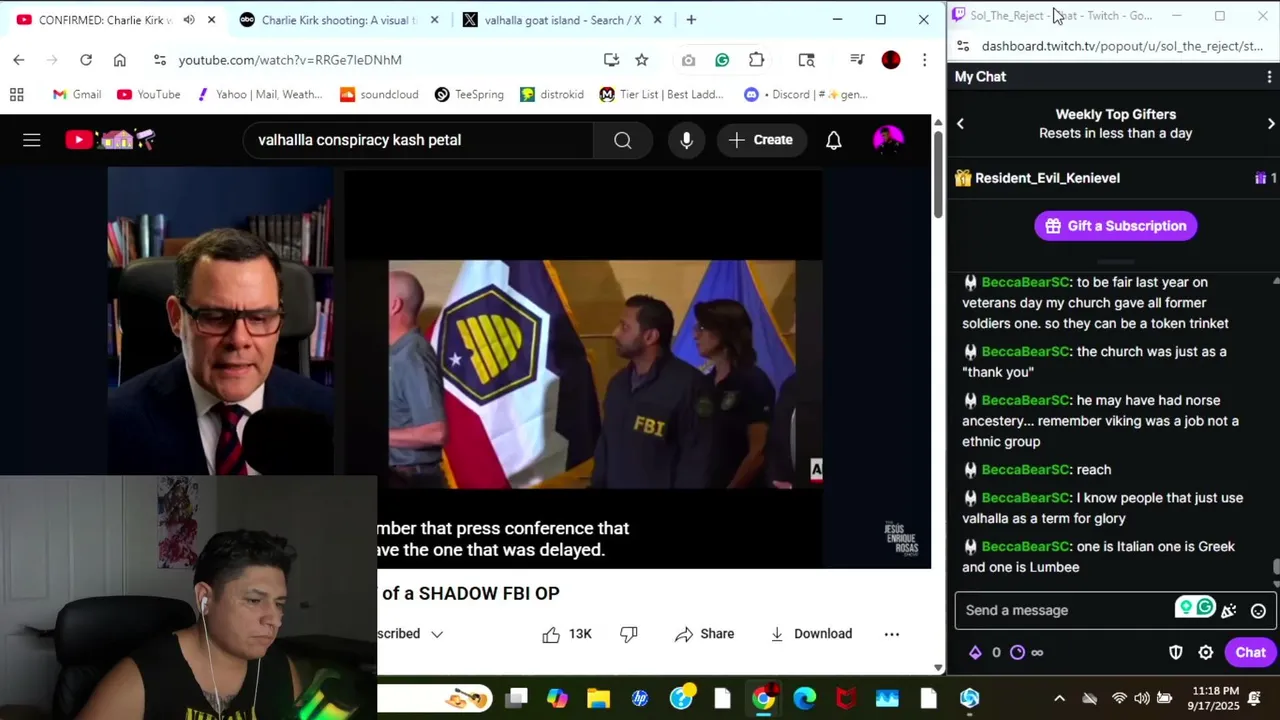This screenshot has width=1280, height=720.
Task: Open Twitch moderation shield icon
Action: click(1176, 652)
